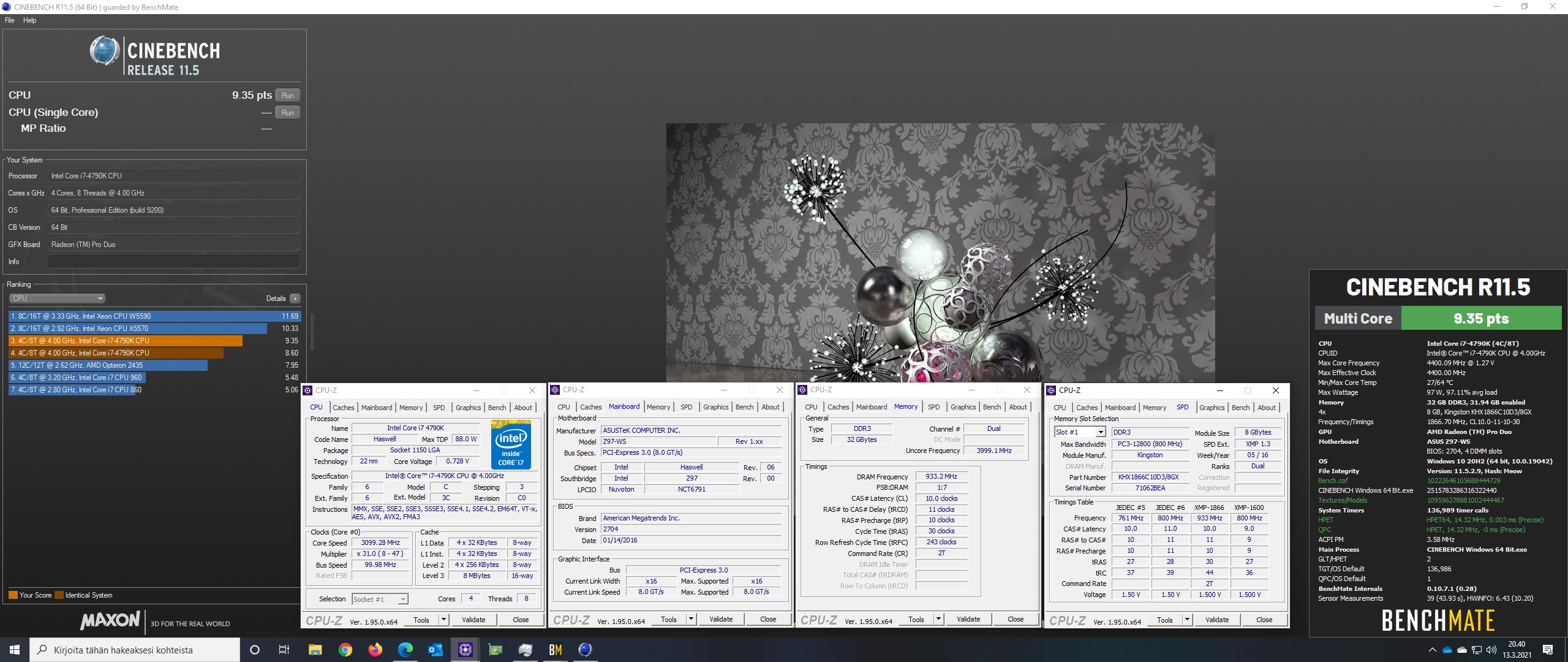Click the blue OneDrive tray icon
This screenshot has width=1568, height=662.
point(1447,650)
